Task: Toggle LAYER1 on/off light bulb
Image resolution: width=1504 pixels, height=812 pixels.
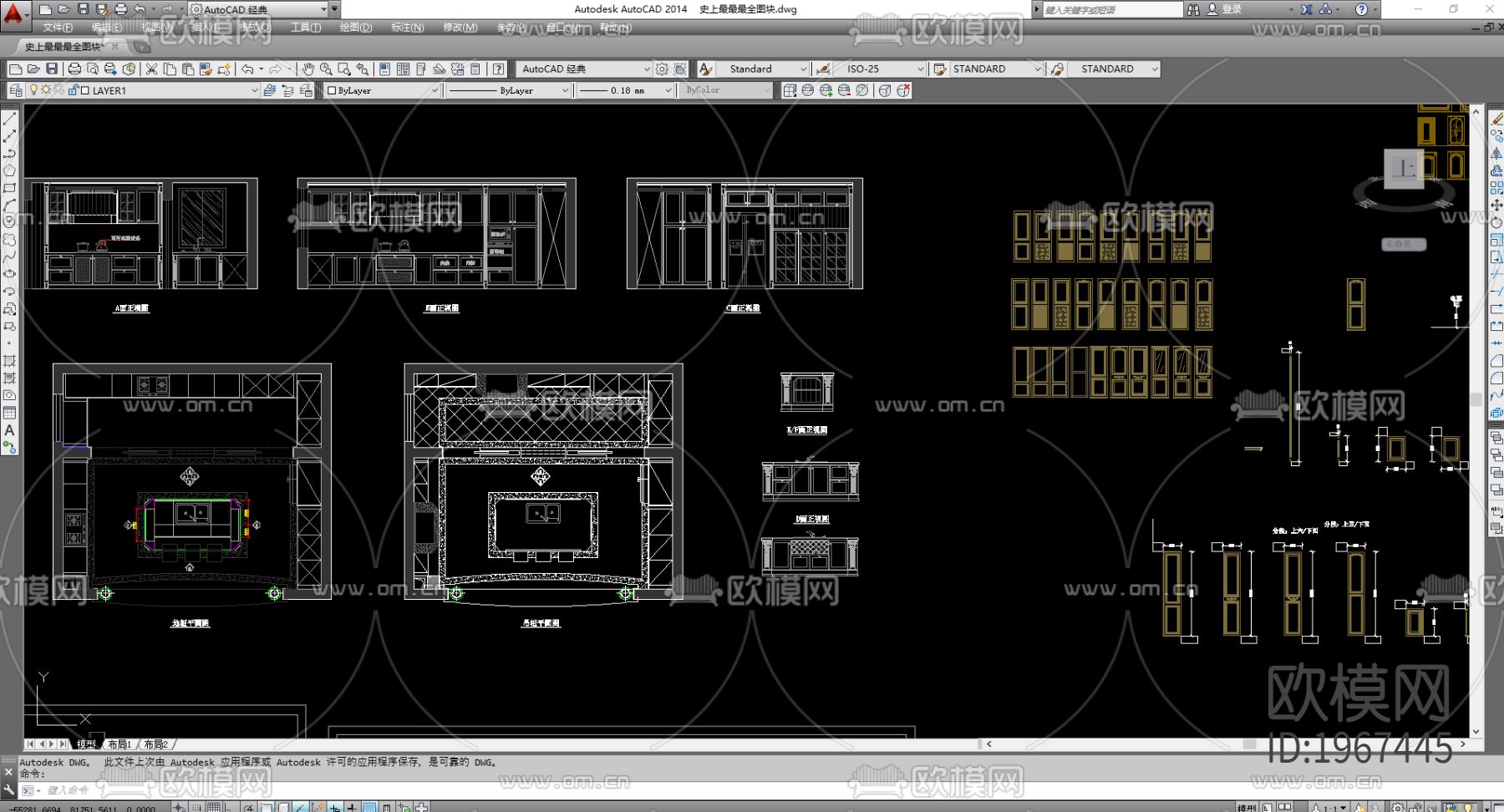Action: (x=33, y=90)
